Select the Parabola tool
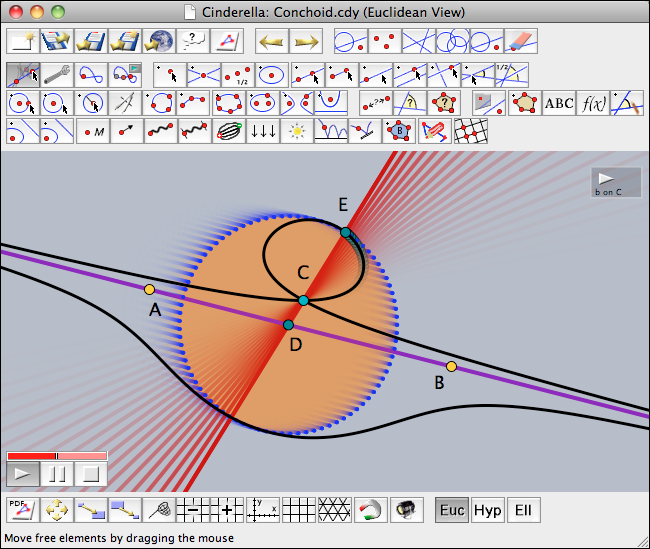 click(330, 103)
